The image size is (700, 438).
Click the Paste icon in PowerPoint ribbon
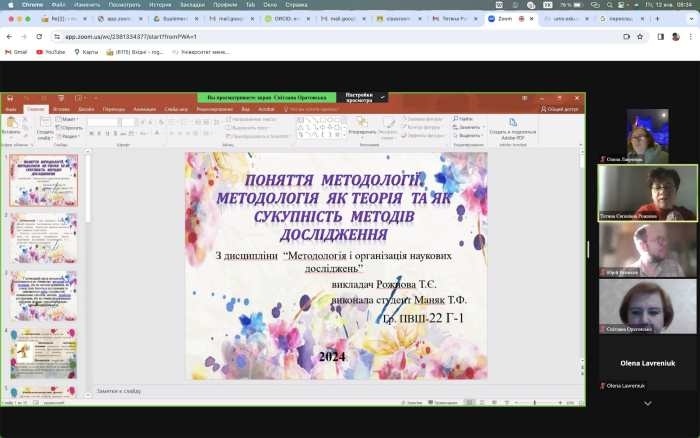[12, 126]
